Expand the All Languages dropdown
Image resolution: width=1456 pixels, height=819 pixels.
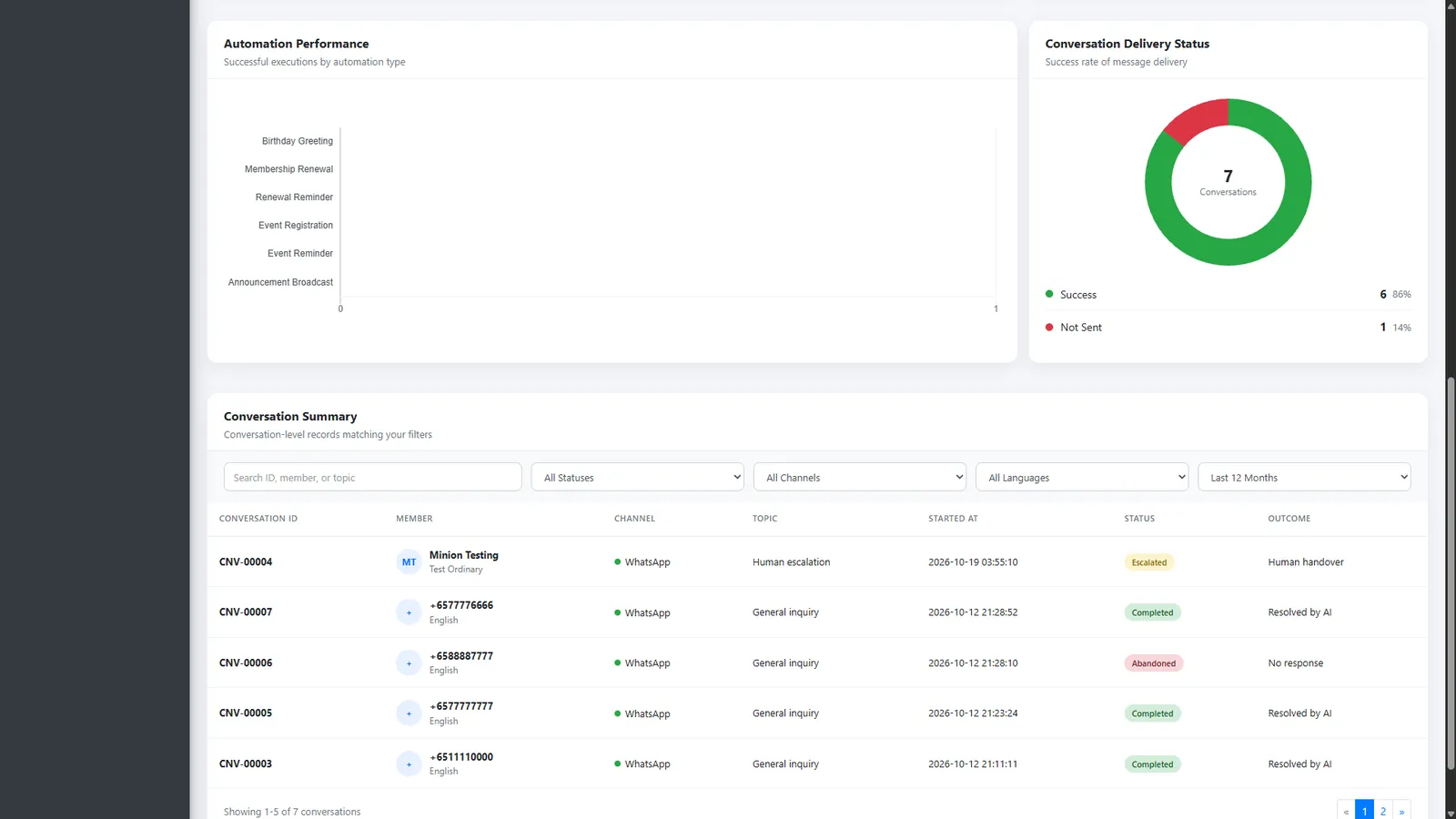click(1082, 477)
